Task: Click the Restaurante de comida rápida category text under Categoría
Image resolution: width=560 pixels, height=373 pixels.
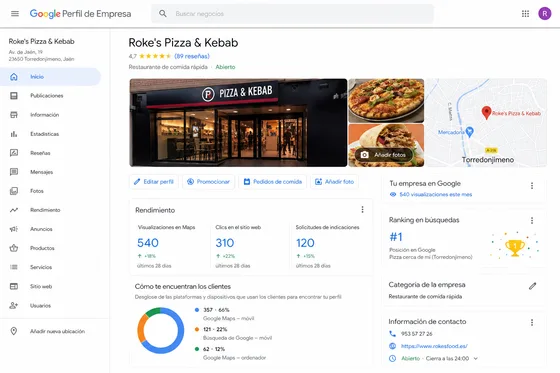Action: coord(425,296)
